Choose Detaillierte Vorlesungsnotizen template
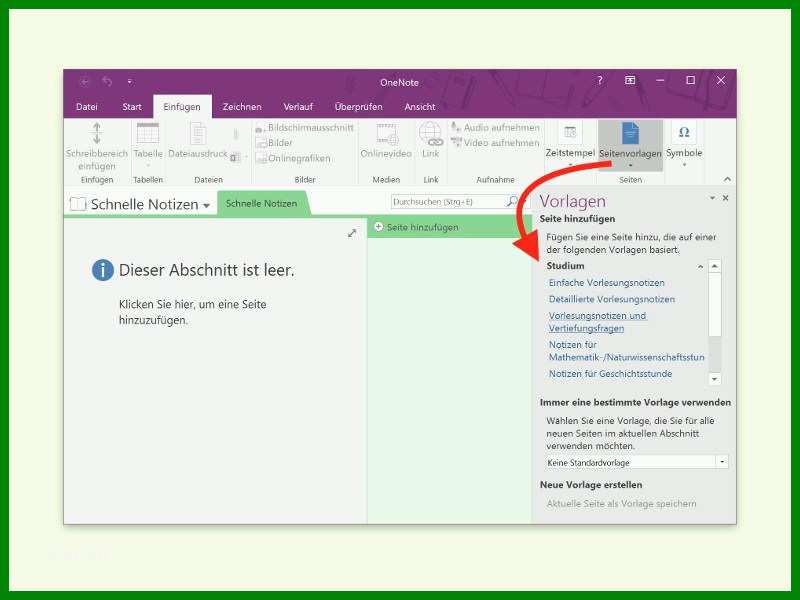The image size is (800, 600). click(612, 299)
